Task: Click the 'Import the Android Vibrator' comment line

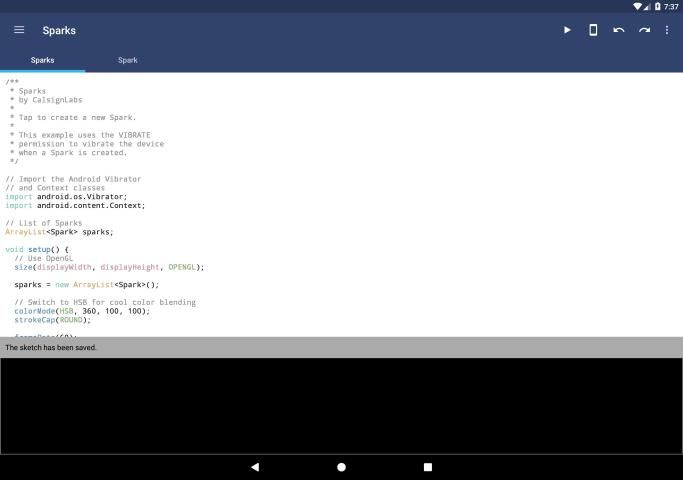Action: click(73, 179)
